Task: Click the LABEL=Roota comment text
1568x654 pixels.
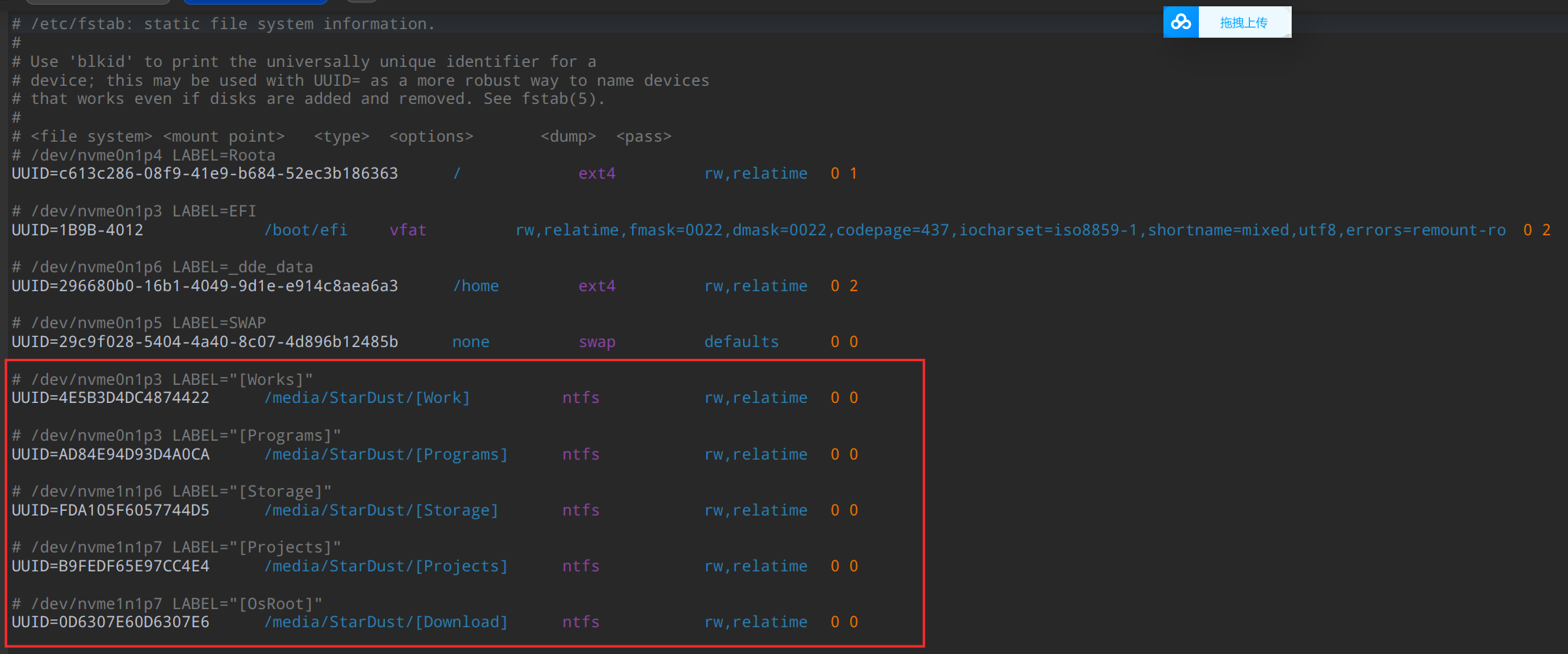Action: pos(224,155)
